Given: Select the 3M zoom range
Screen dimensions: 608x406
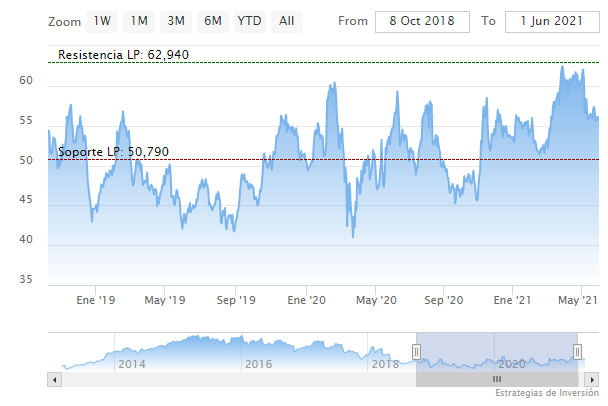Looking at the screenshot, I should point(176,20).
